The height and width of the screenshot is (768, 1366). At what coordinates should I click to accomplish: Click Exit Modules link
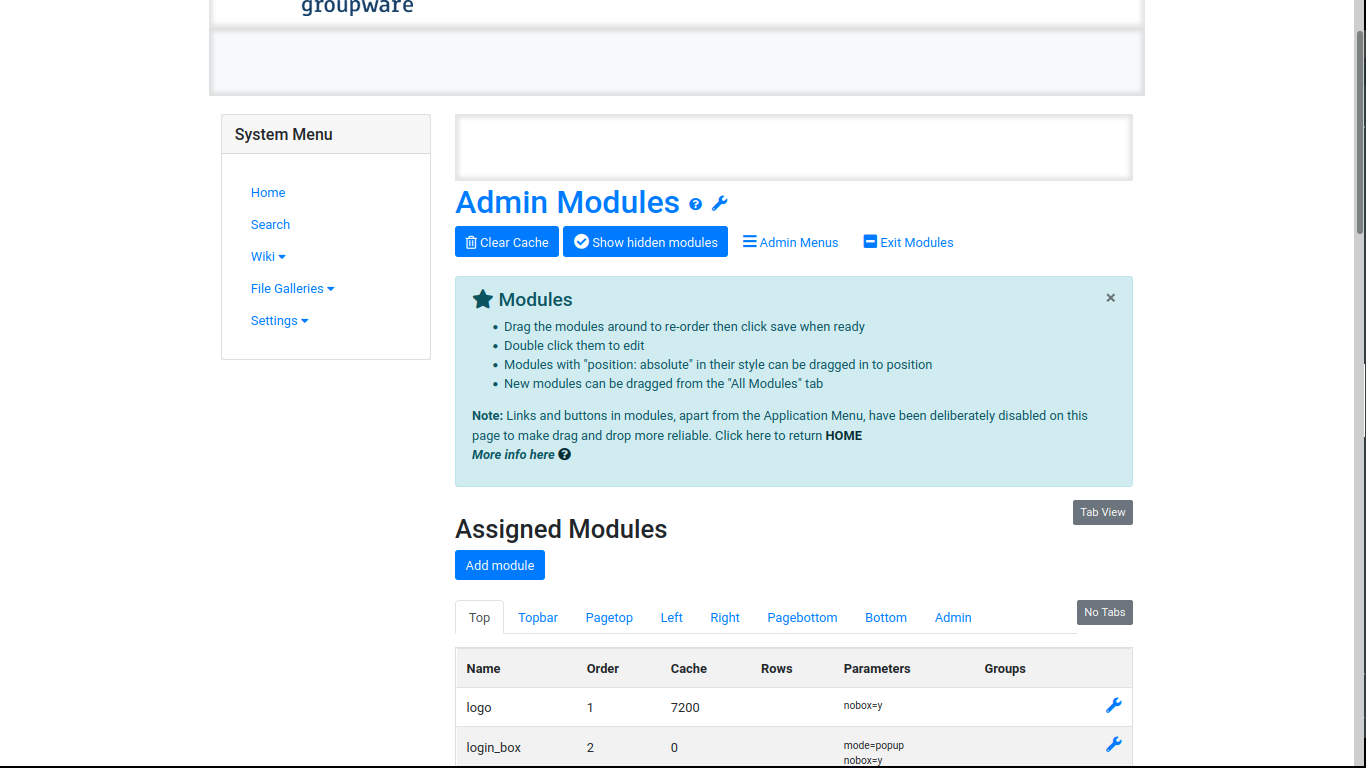pos(908,242)
